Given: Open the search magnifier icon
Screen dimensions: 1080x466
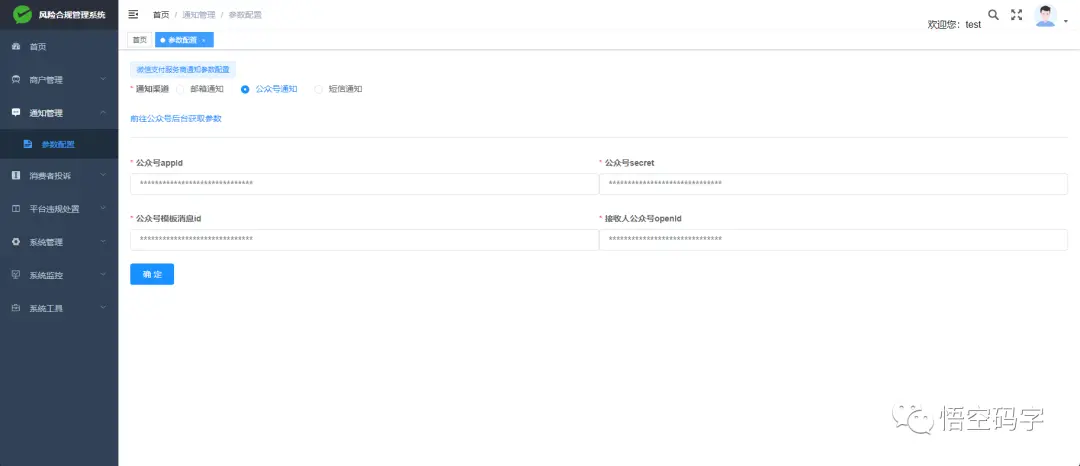Looking at the screenshot, I should pyautogui.click(x=993, y=14).
